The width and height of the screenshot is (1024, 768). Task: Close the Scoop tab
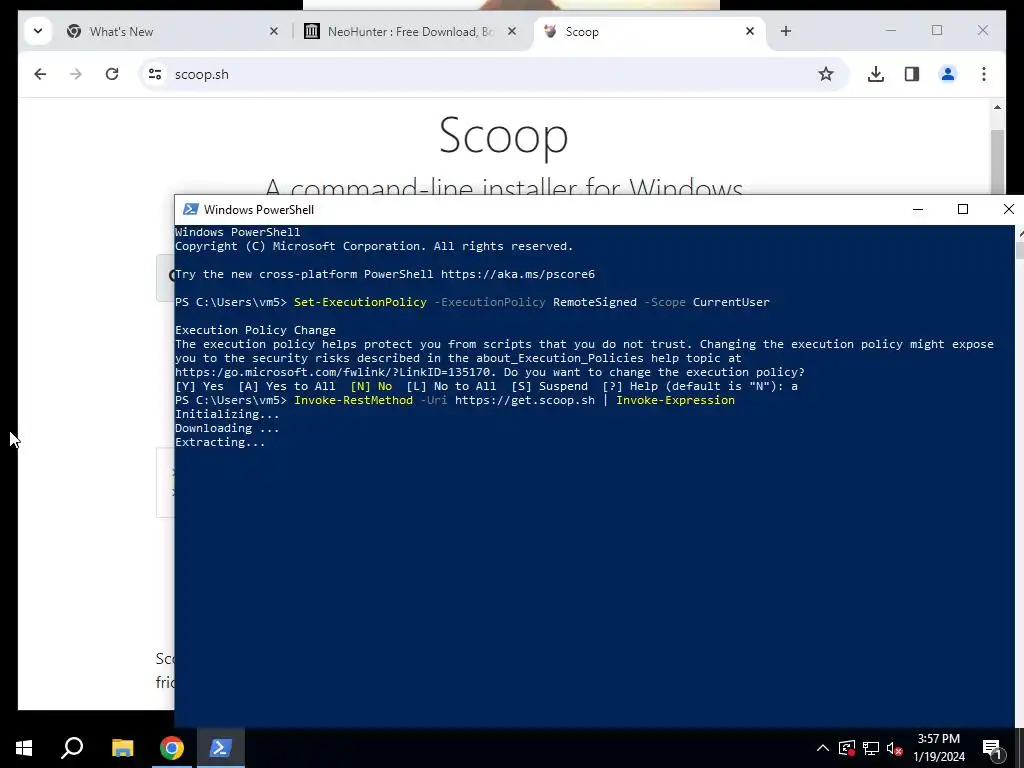point(750,31)
